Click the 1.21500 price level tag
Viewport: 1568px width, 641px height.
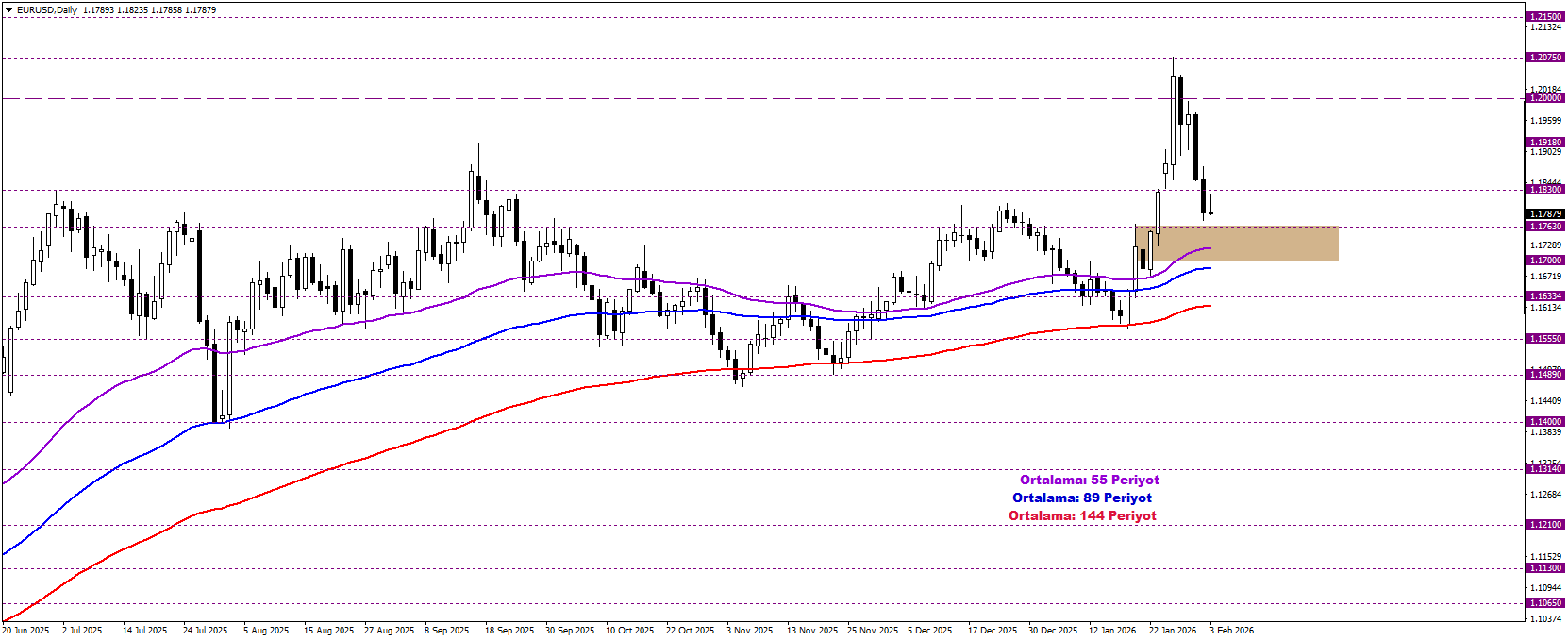click(x=1545, y=17)
